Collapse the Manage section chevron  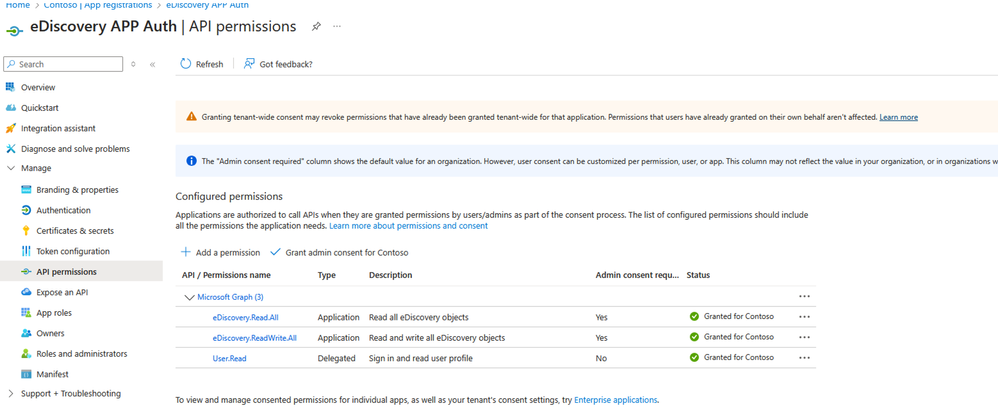pos(11,168)
